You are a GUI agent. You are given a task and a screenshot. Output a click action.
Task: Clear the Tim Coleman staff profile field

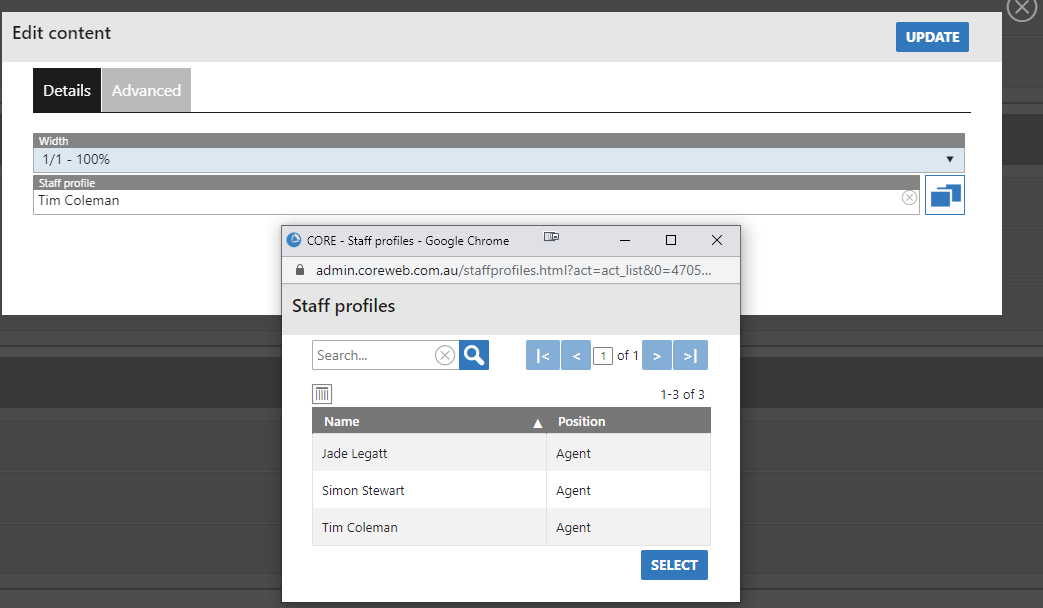coord(909,198)
